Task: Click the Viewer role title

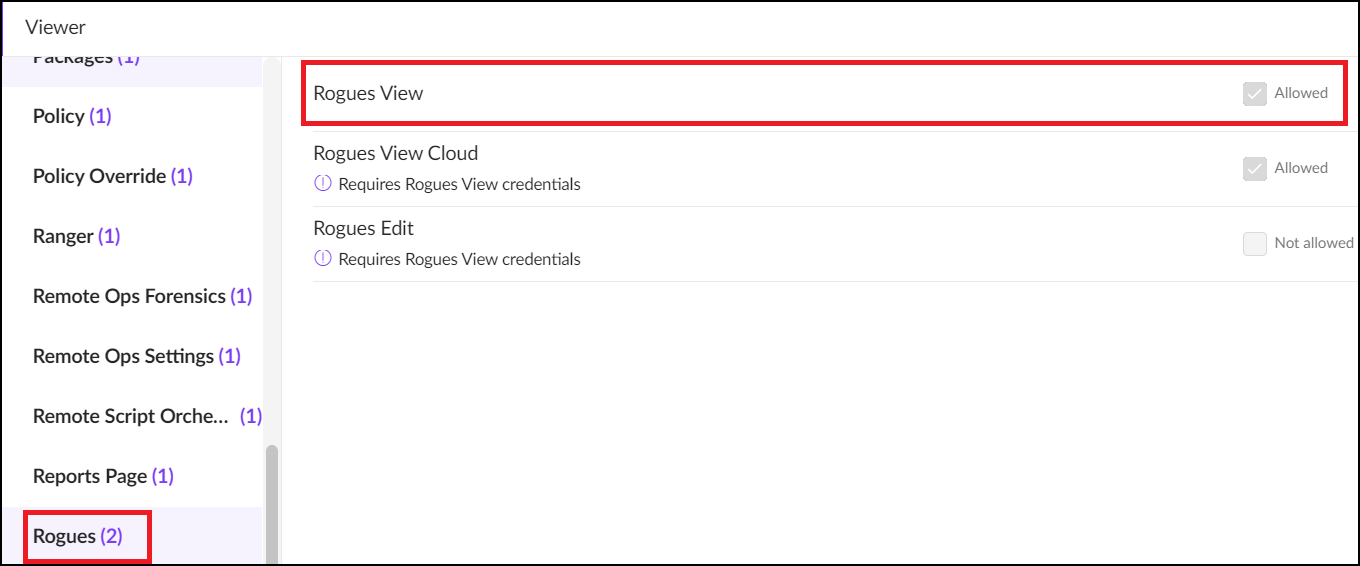Action: pyautogui.click(x=55, y=27)
